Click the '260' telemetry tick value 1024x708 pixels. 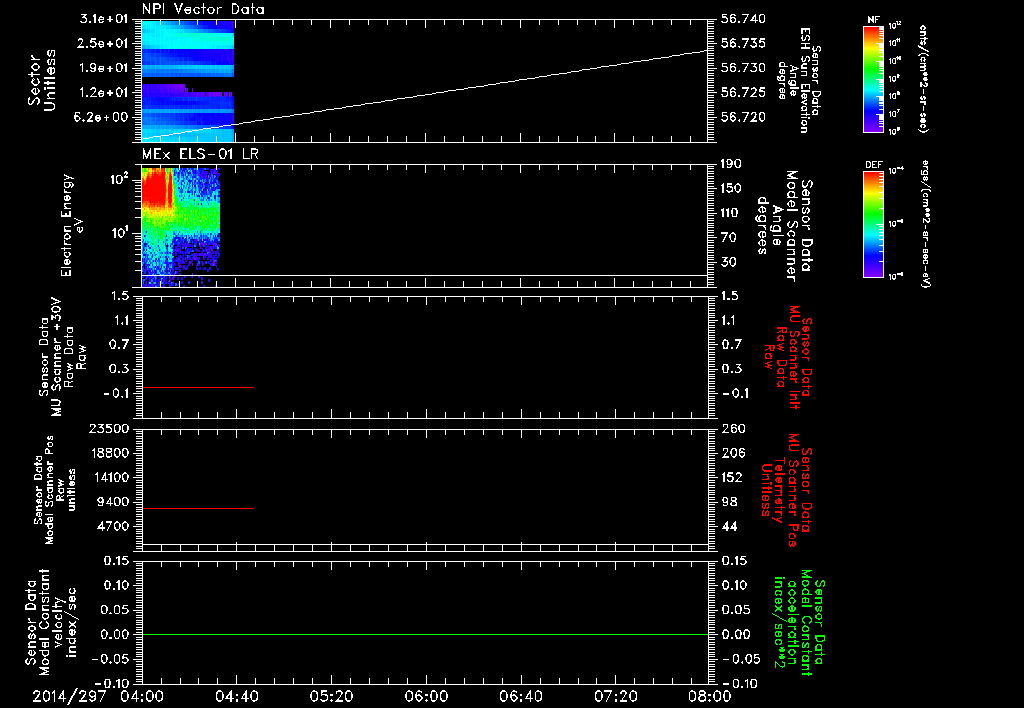coord(731,428)
